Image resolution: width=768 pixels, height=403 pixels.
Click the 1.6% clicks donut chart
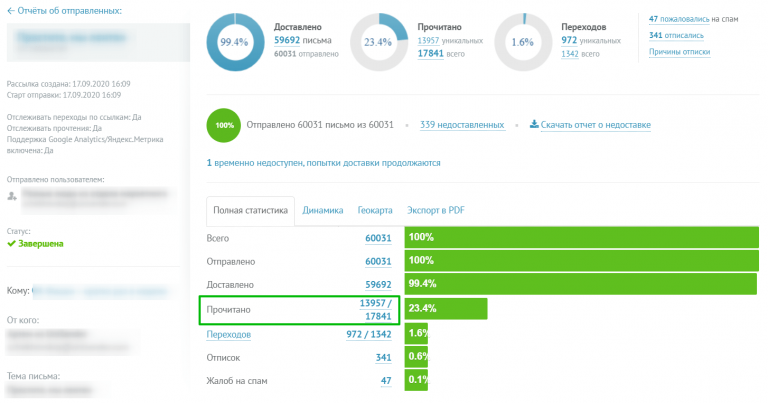[x=523, y=42]
